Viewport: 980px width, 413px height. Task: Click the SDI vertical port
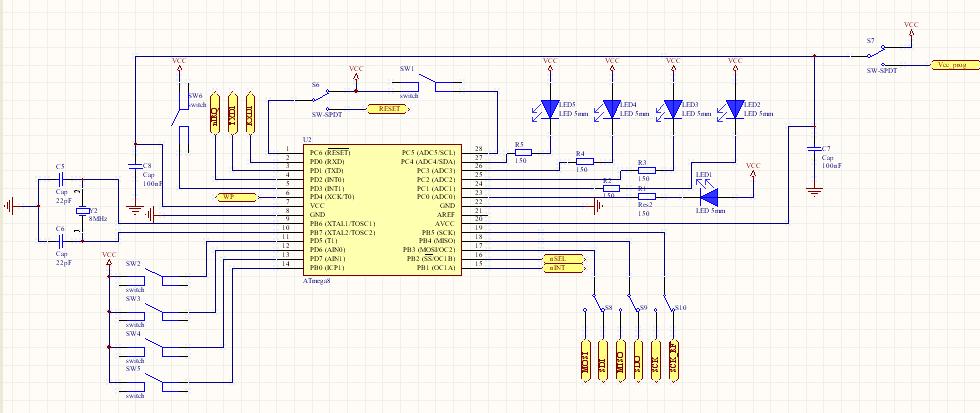coord(602,361)
